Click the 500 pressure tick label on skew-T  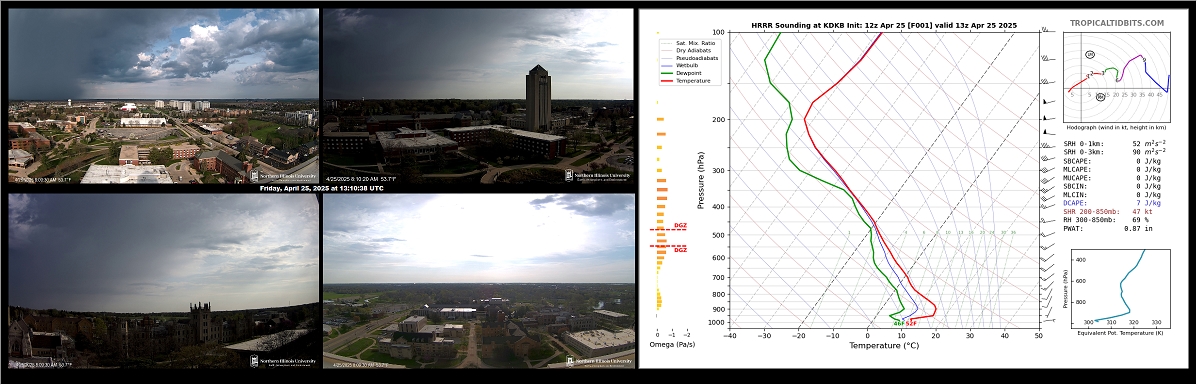718,235
